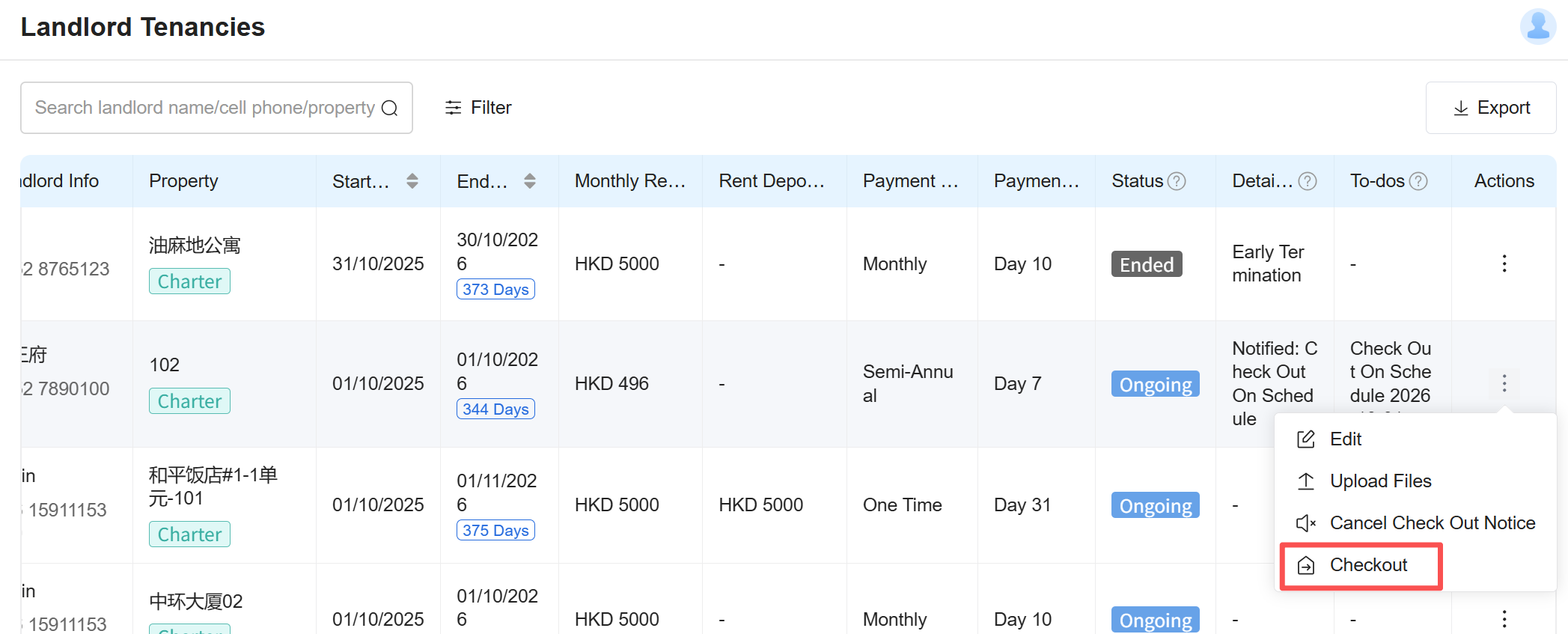Image resolution: width=1568 pixels, height=634 pixels.
Task: Click the 373 Days duration tag
Action: click(x=495, y=290)
